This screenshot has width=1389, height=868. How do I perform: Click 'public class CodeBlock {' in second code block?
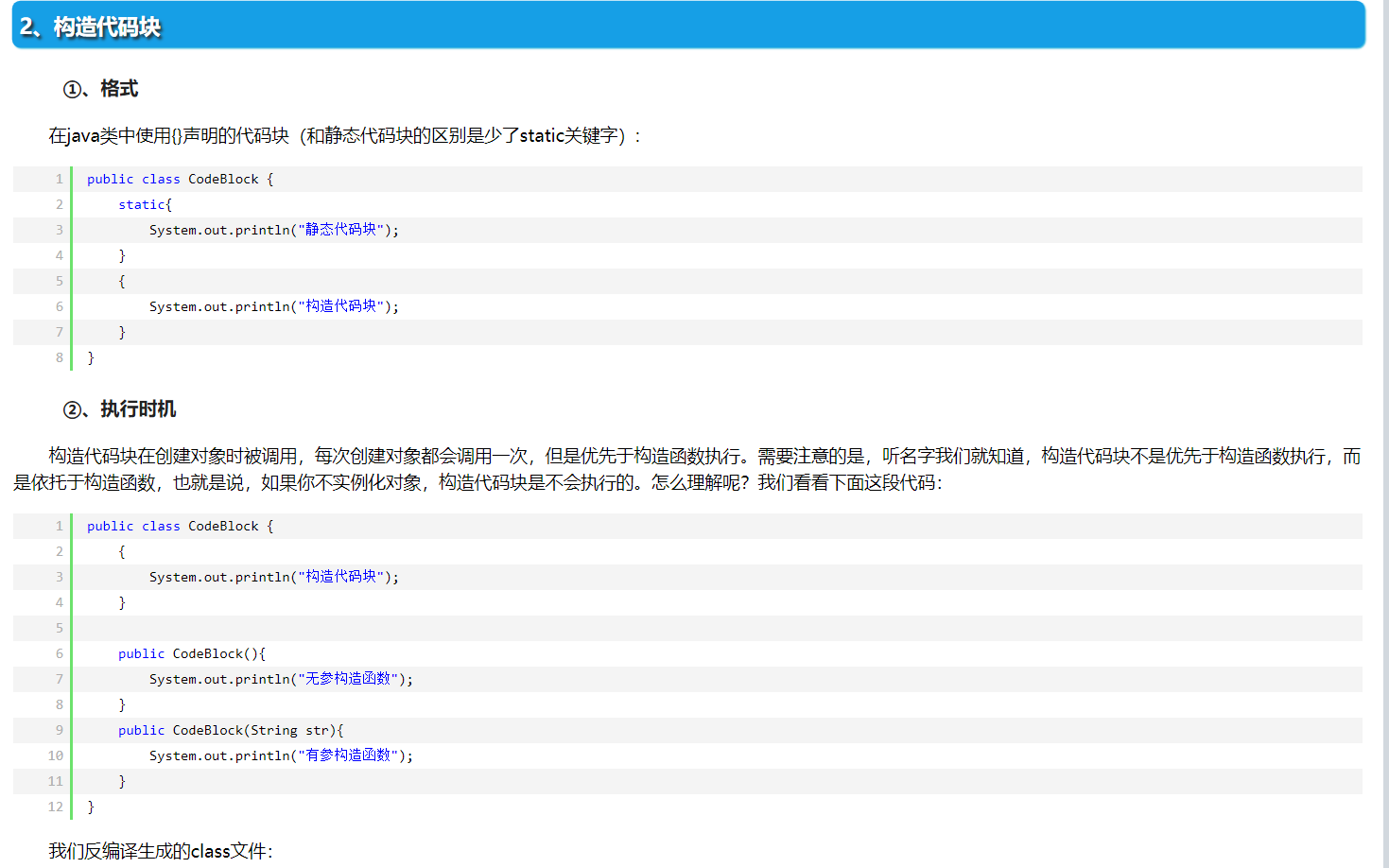coord(180,526)
